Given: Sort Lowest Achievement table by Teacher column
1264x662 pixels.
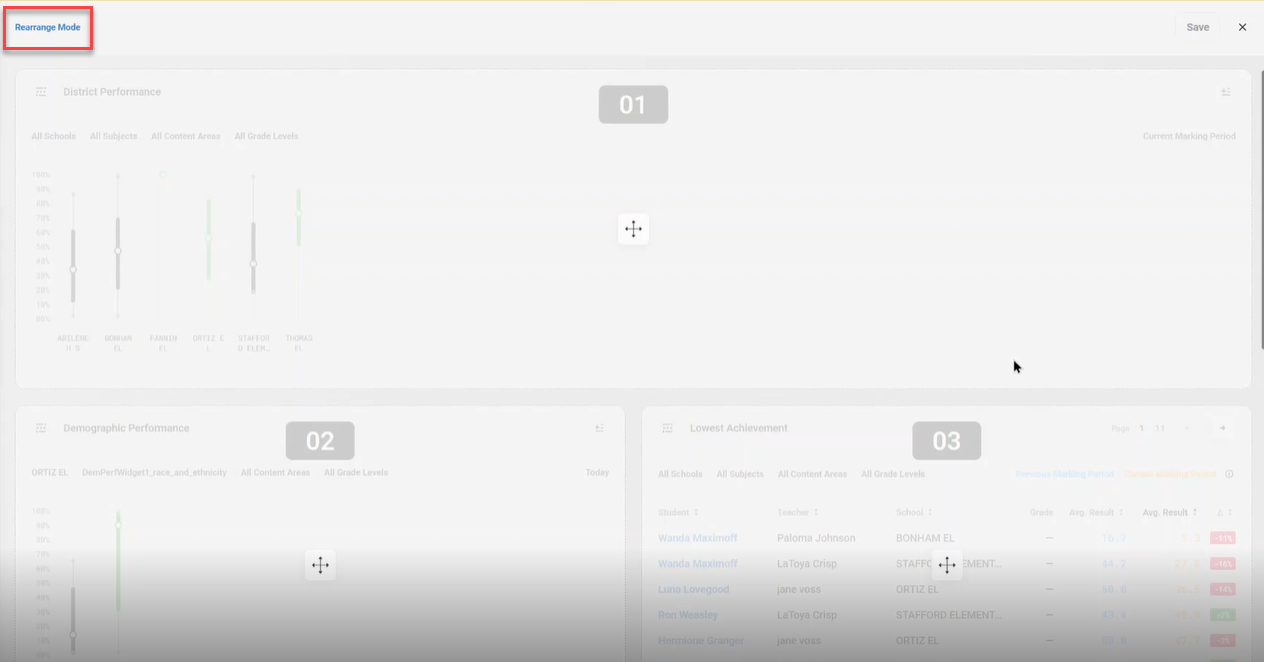Looking at the screenshot, I should tap(797, 512).
